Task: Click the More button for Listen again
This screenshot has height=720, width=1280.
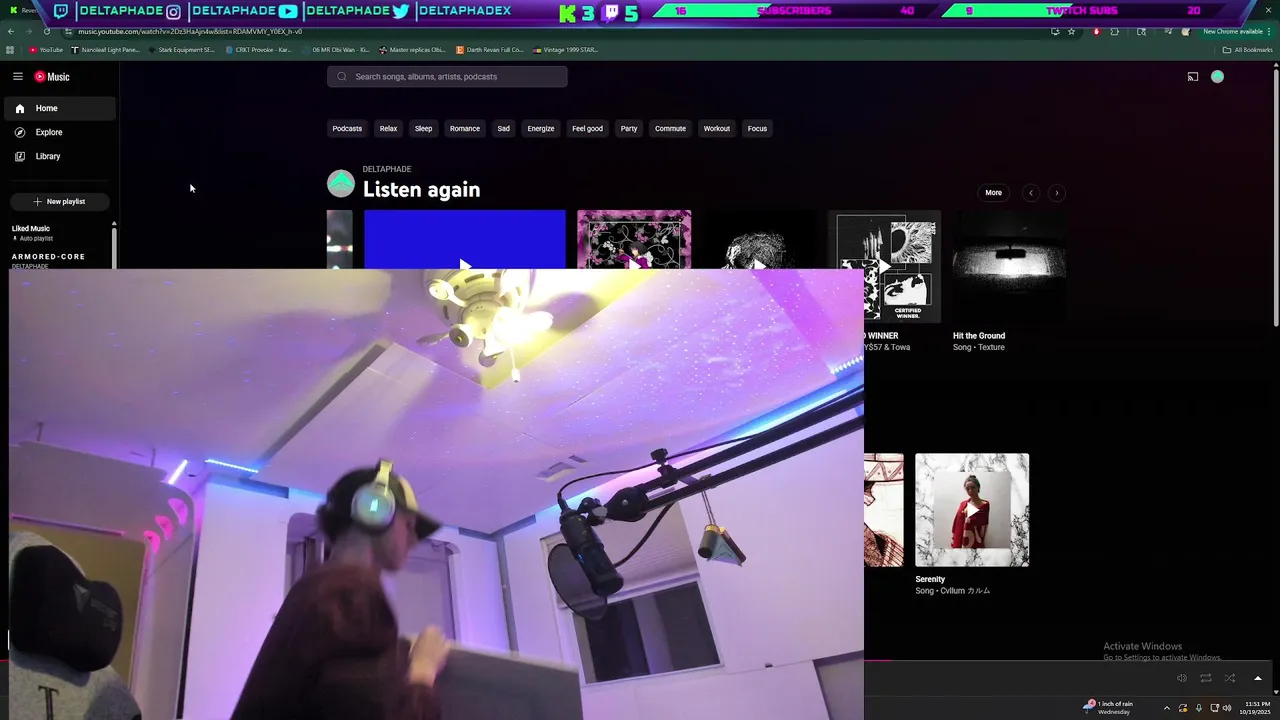Action: [x=993, y=192]
